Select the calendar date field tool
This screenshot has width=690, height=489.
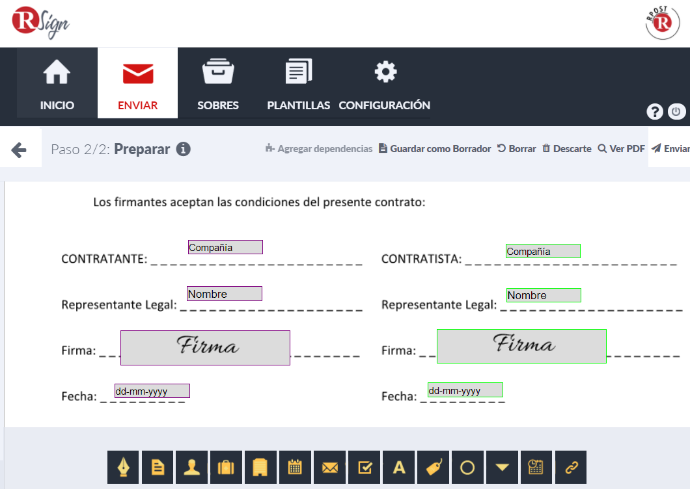295,467
